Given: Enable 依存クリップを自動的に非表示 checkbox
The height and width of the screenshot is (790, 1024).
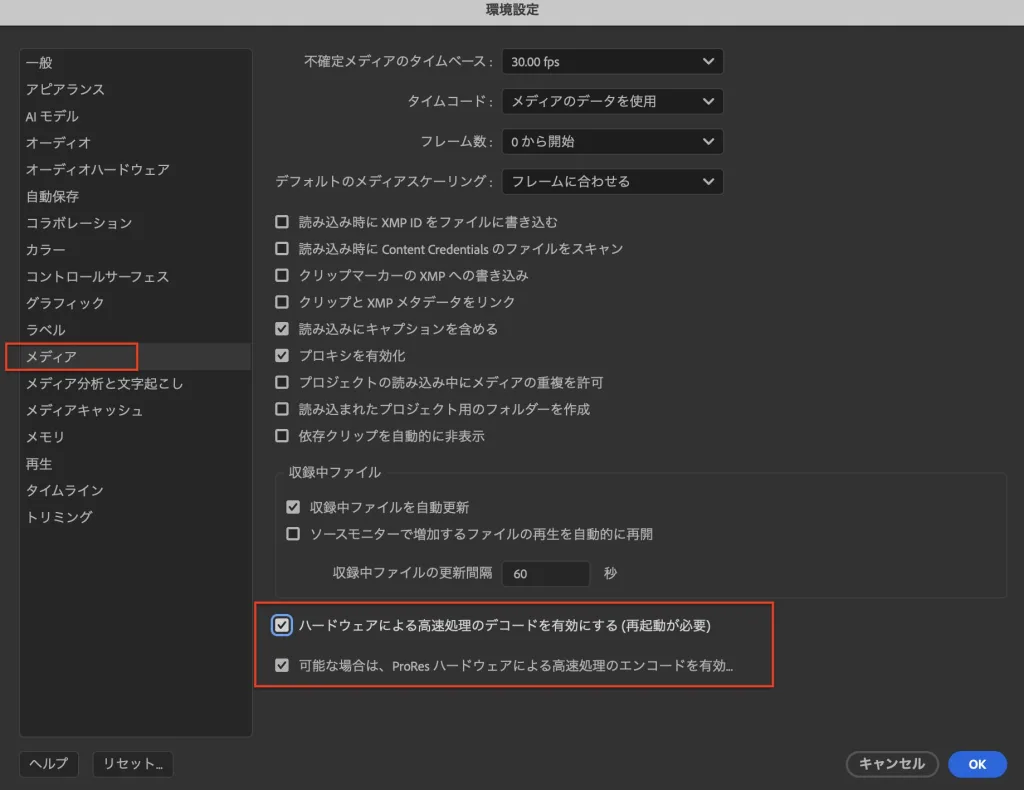Looking at the screenshot, I should (282, 436).
